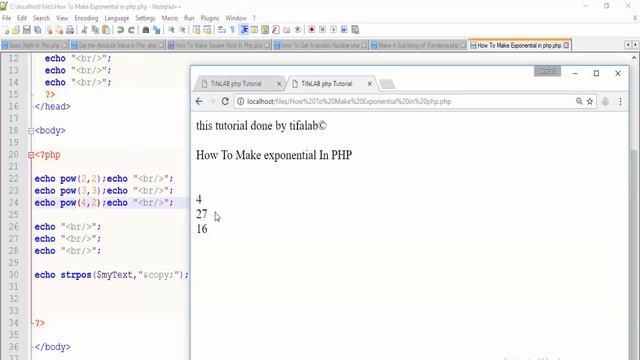
Task: Open the Run menu
Action: 189,18
